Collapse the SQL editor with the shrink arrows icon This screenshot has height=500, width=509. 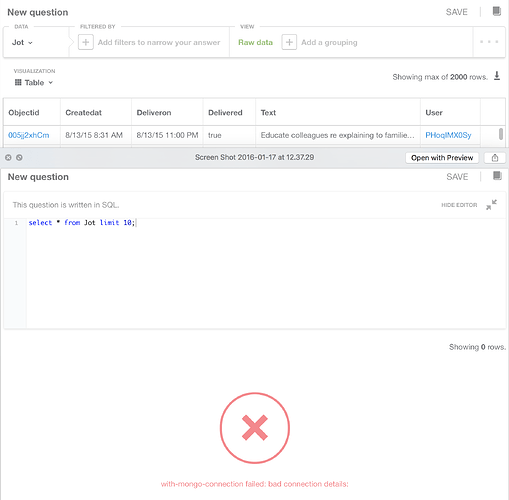coord(491,205)
